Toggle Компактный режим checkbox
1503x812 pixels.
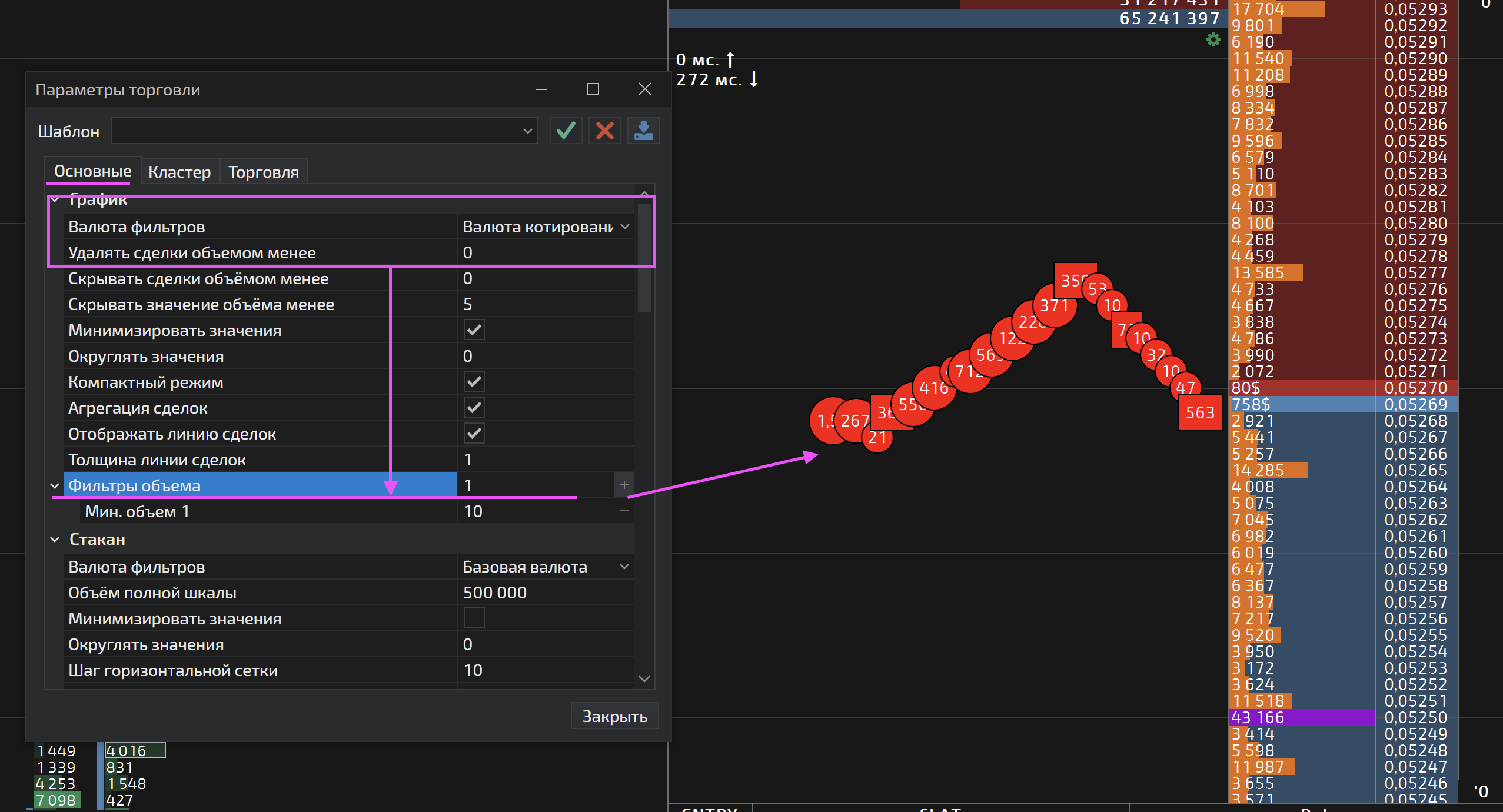tap(474, 382)
